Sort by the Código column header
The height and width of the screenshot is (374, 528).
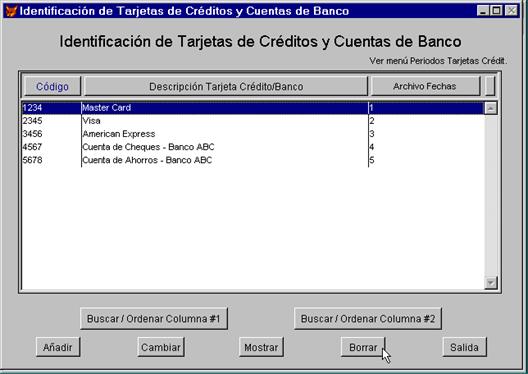click(x=52, y=87)
